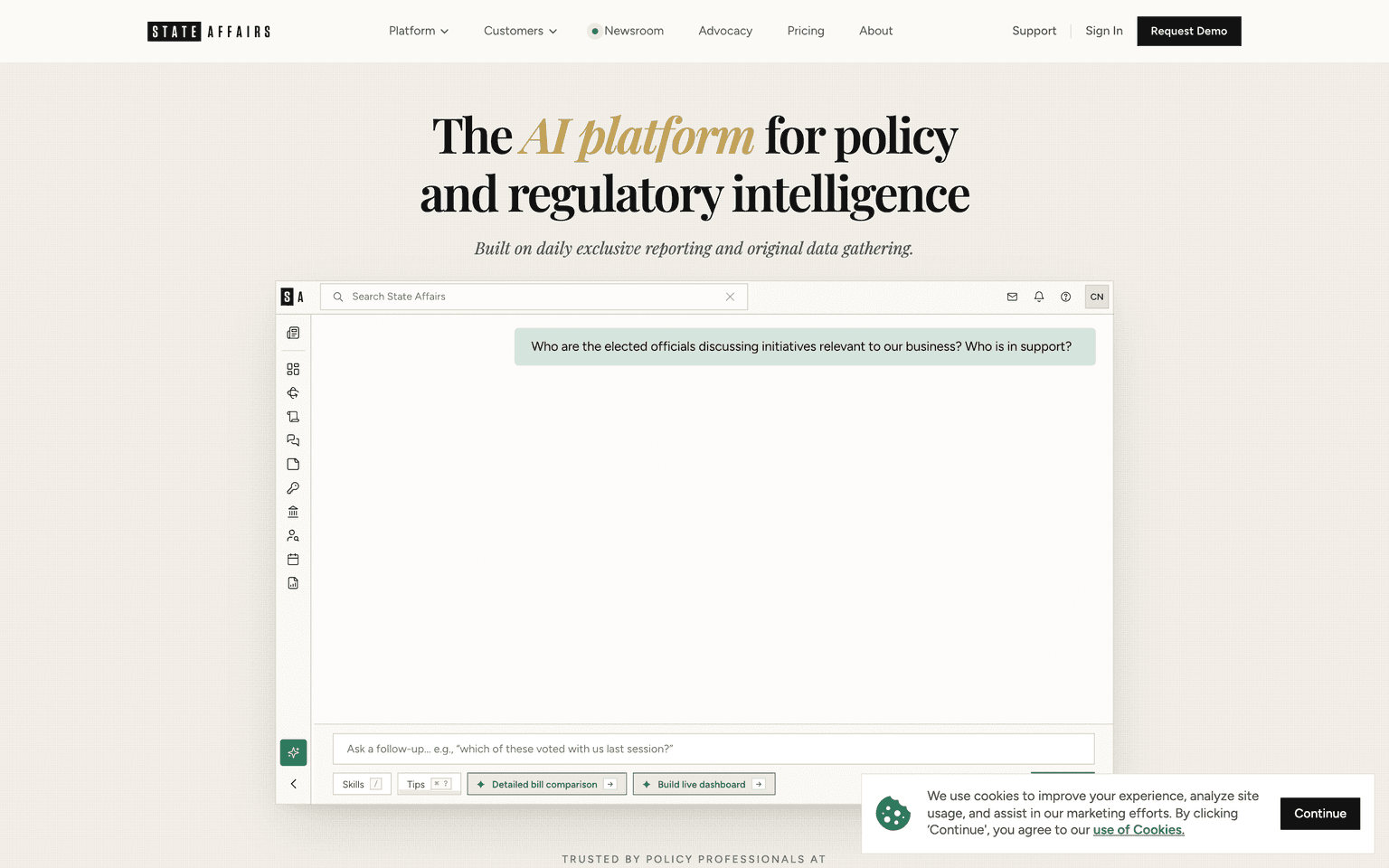The width and height of the screenshot is (1389, 868).
Task: Click the Request Demo button
Action: [1189, 31]
